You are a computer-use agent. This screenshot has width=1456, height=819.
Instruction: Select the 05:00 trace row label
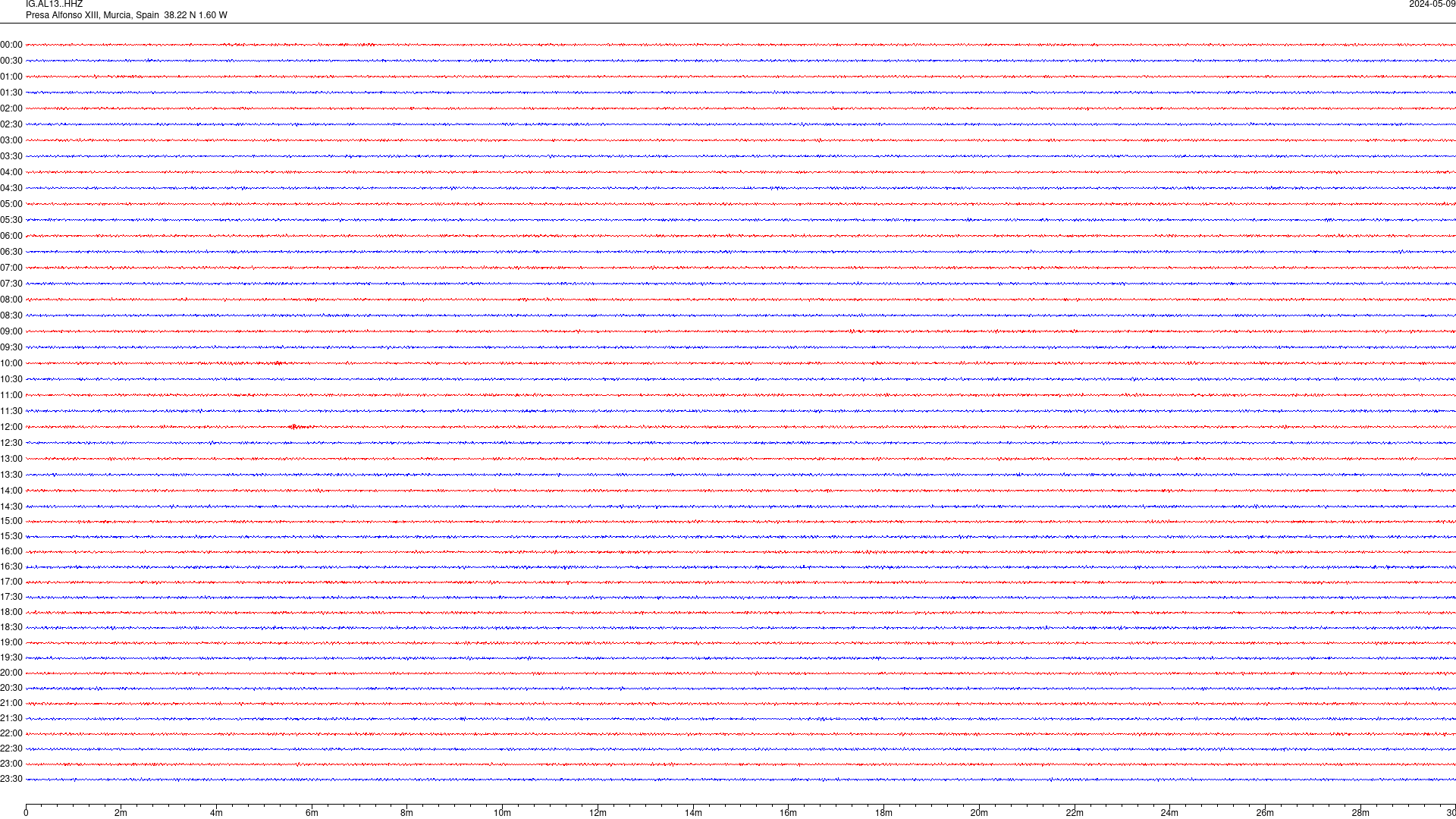click(11, 204)
